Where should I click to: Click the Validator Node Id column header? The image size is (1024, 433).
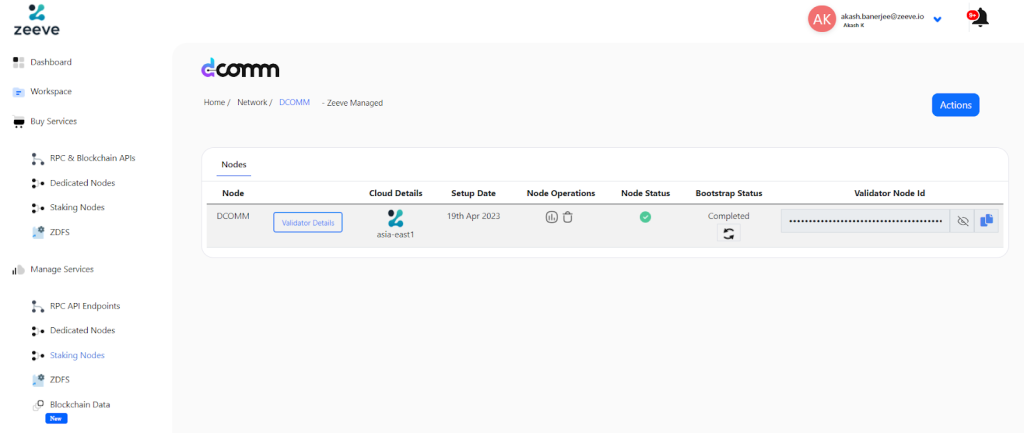[889, 193]
